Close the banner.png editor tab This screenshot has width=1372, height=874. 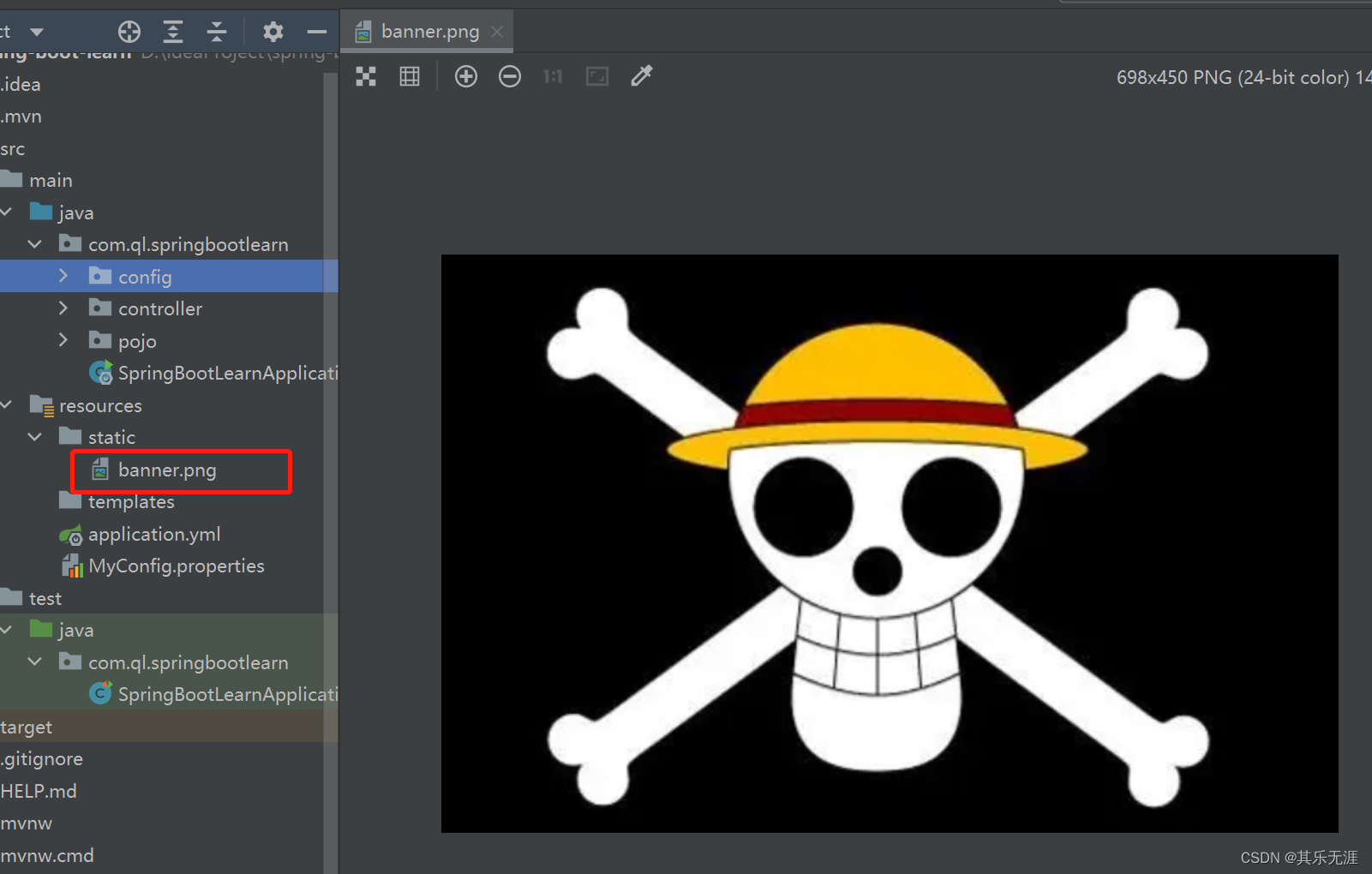(x=497, y=32)
